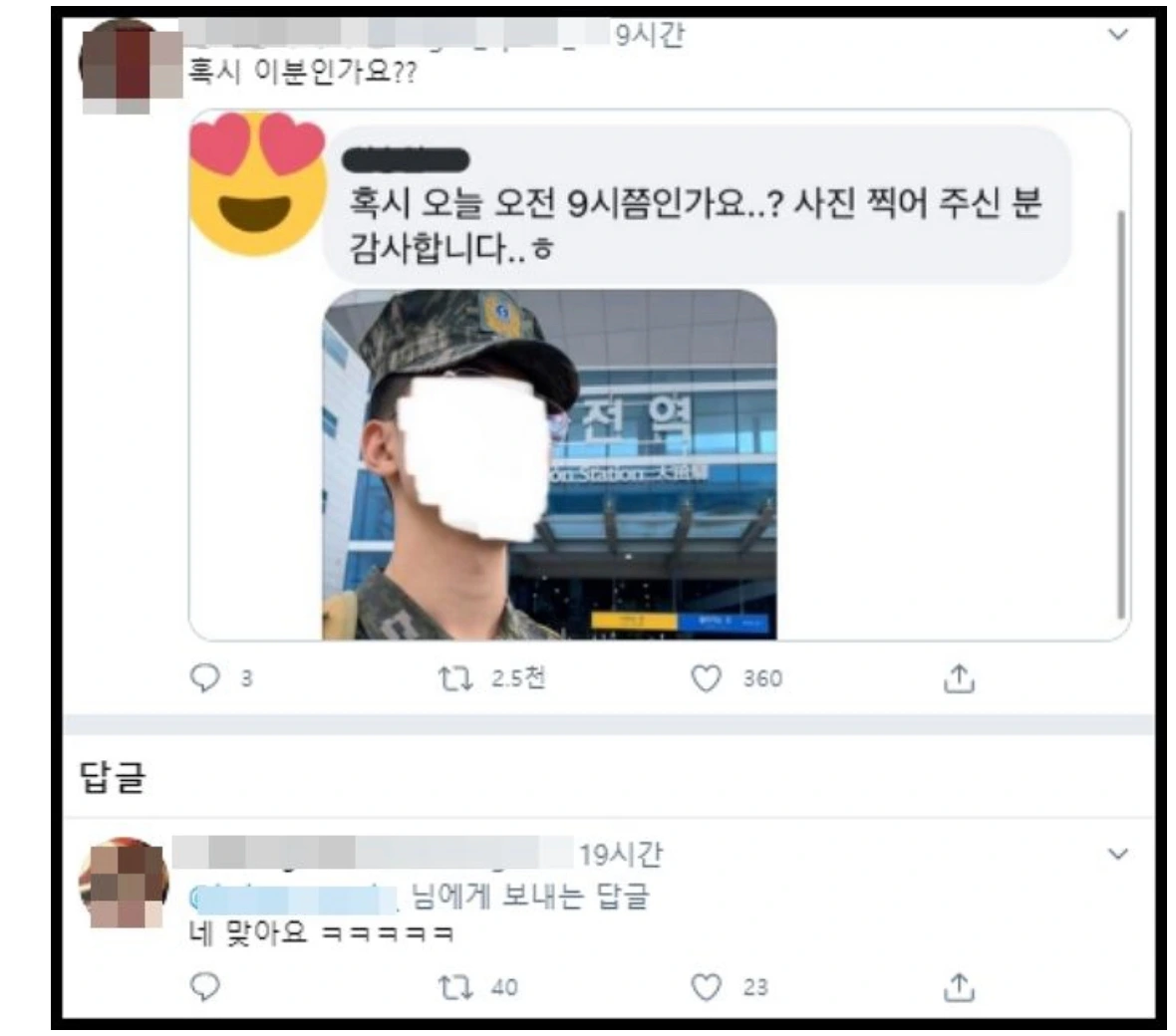This screenshot has height=1036, width=1176.
Task: Open the 9시간 timestamp of top tweet
Action: pyautogui.click(x=650, y=35)
